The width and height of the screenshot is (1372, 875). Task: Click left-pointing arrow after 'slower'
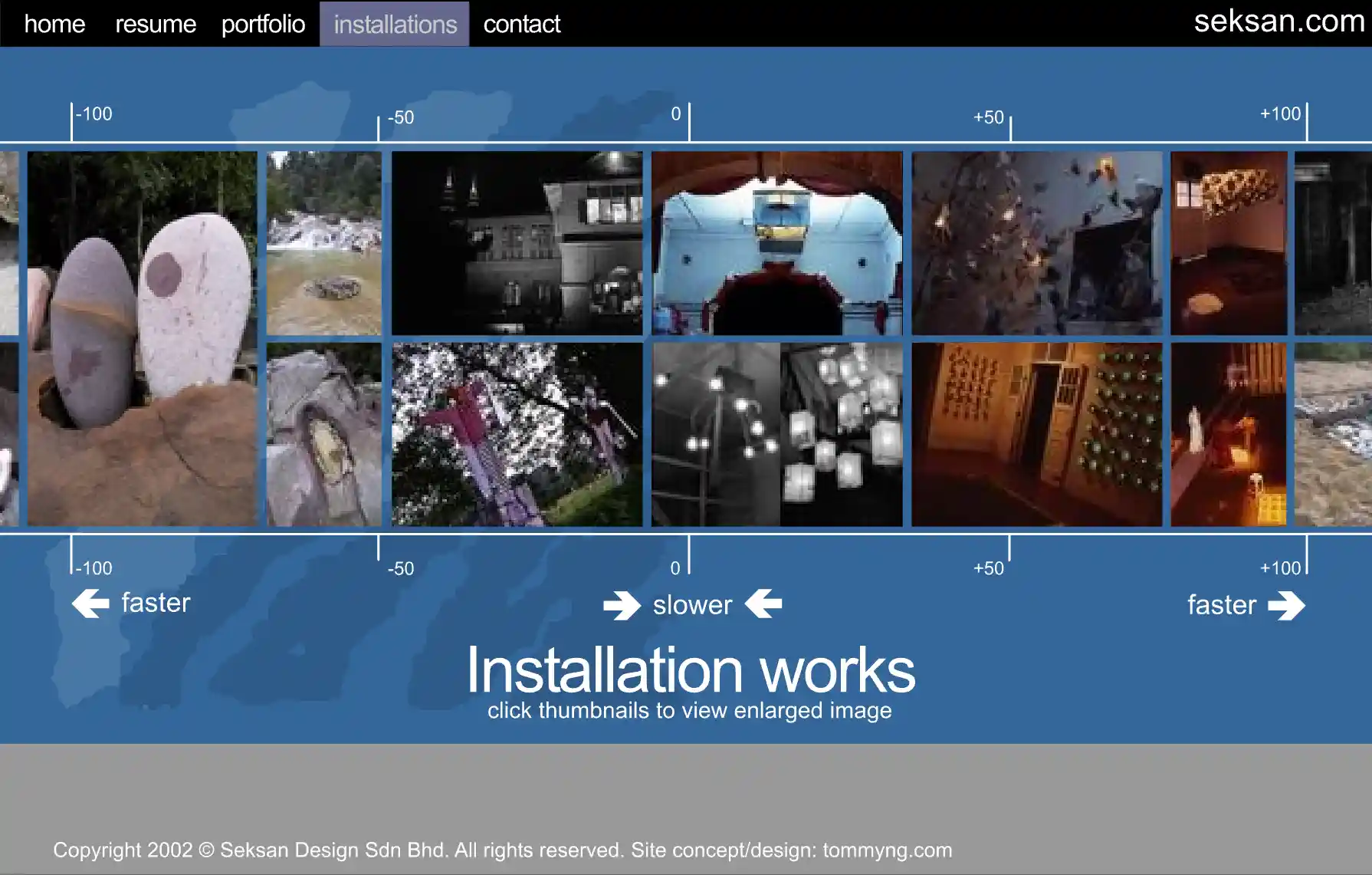763,604
